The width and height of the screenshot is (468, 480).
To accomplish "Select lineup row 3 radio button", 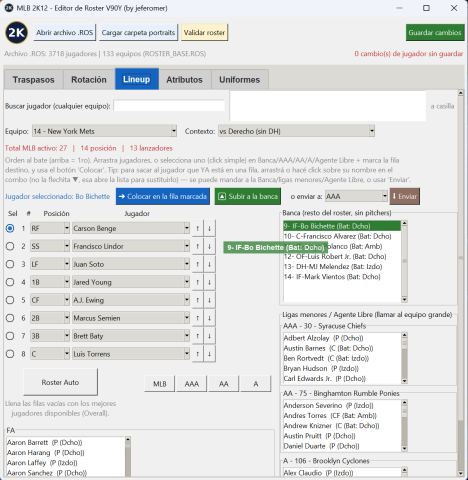I will coord(10,264).
